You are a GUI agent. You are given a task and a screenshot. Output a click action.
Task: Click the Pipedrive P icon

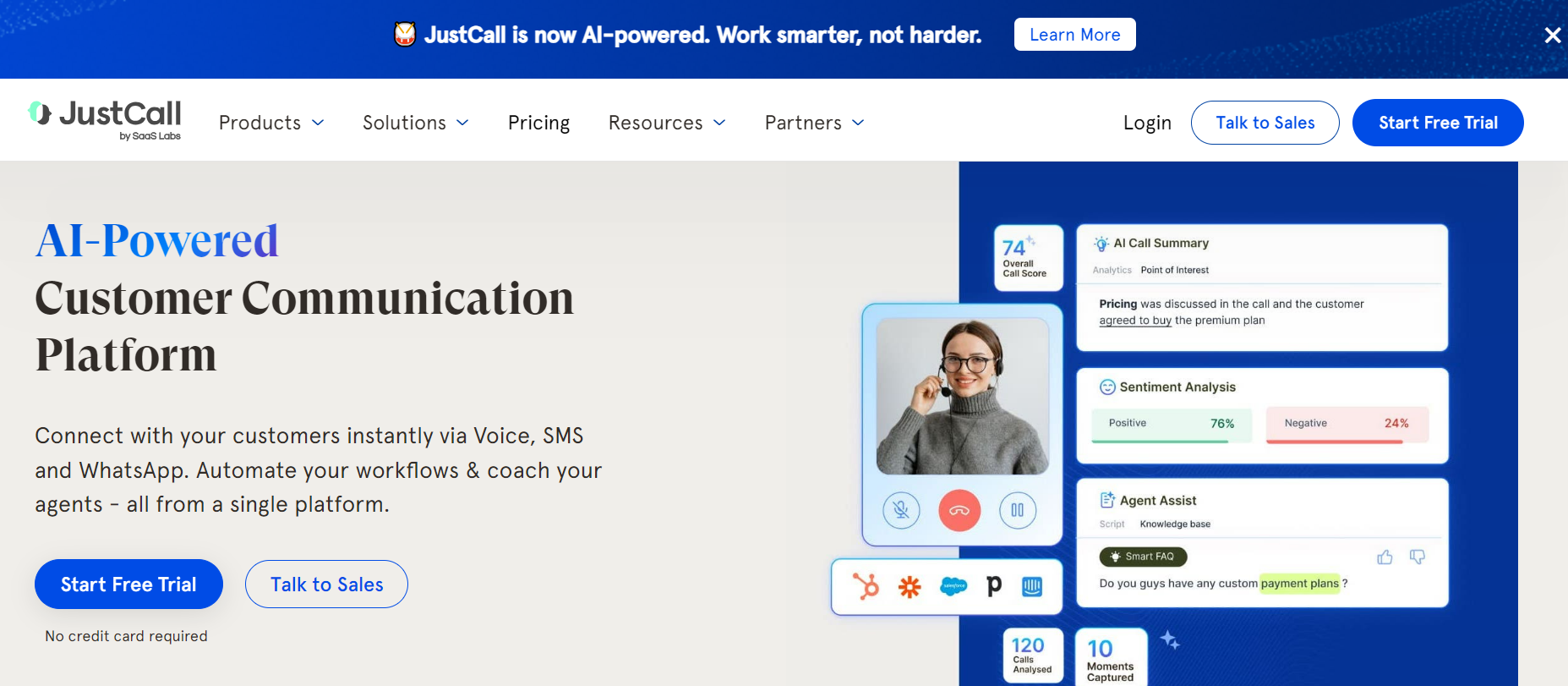tap(994, 585)
